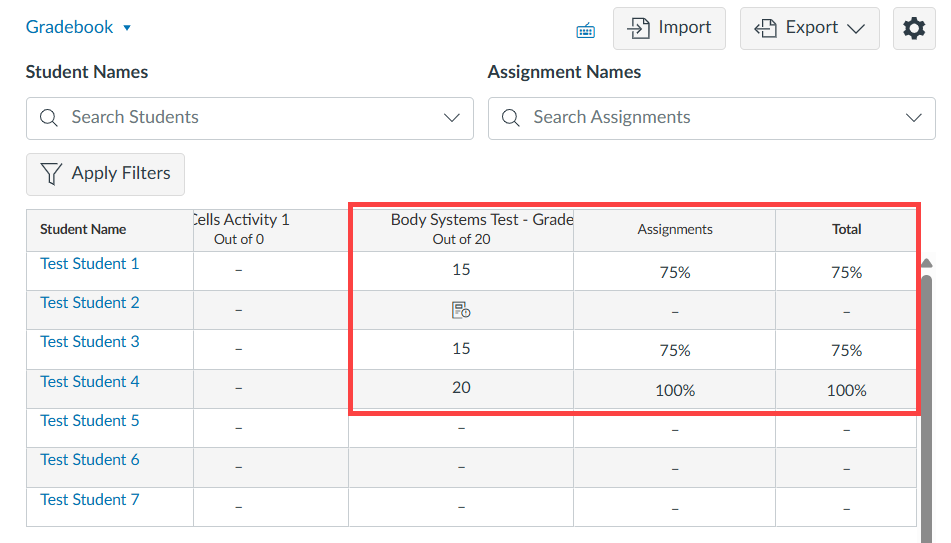Expand the Search Students combo box arrow

[x=452, y=118]
